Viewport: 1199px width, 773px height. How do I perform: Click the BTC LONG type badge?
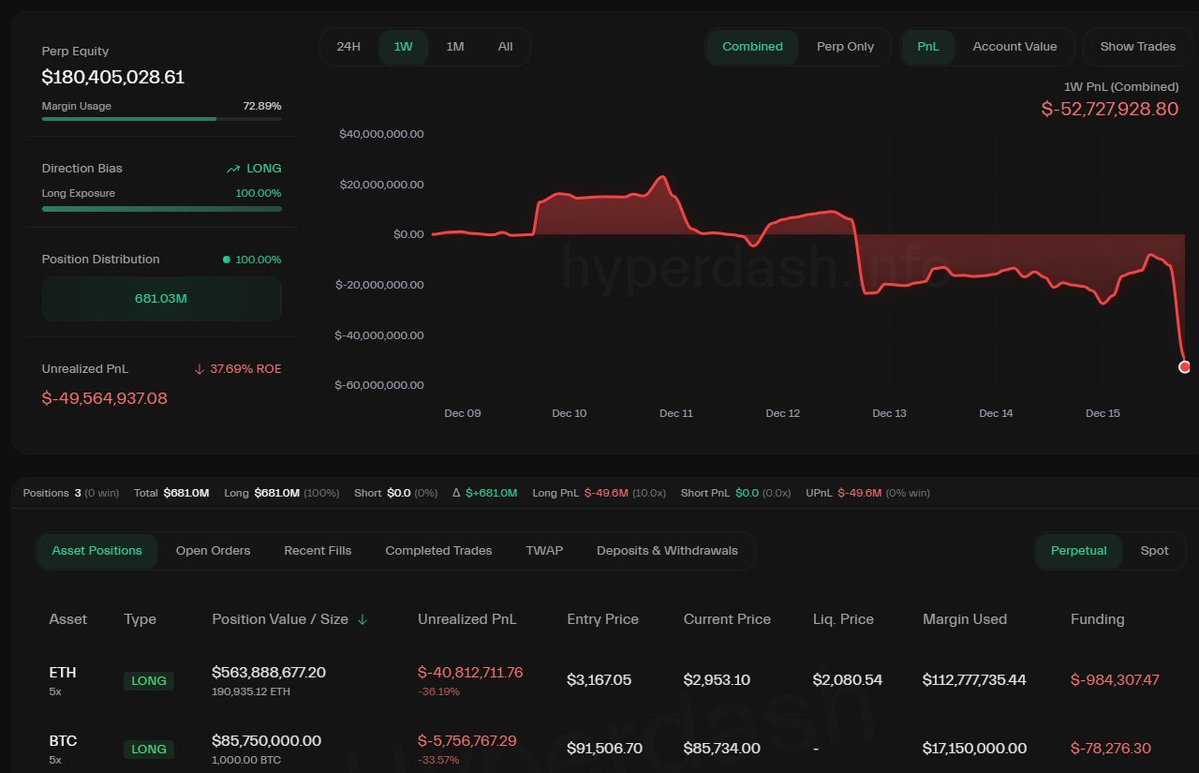[149, 749]
